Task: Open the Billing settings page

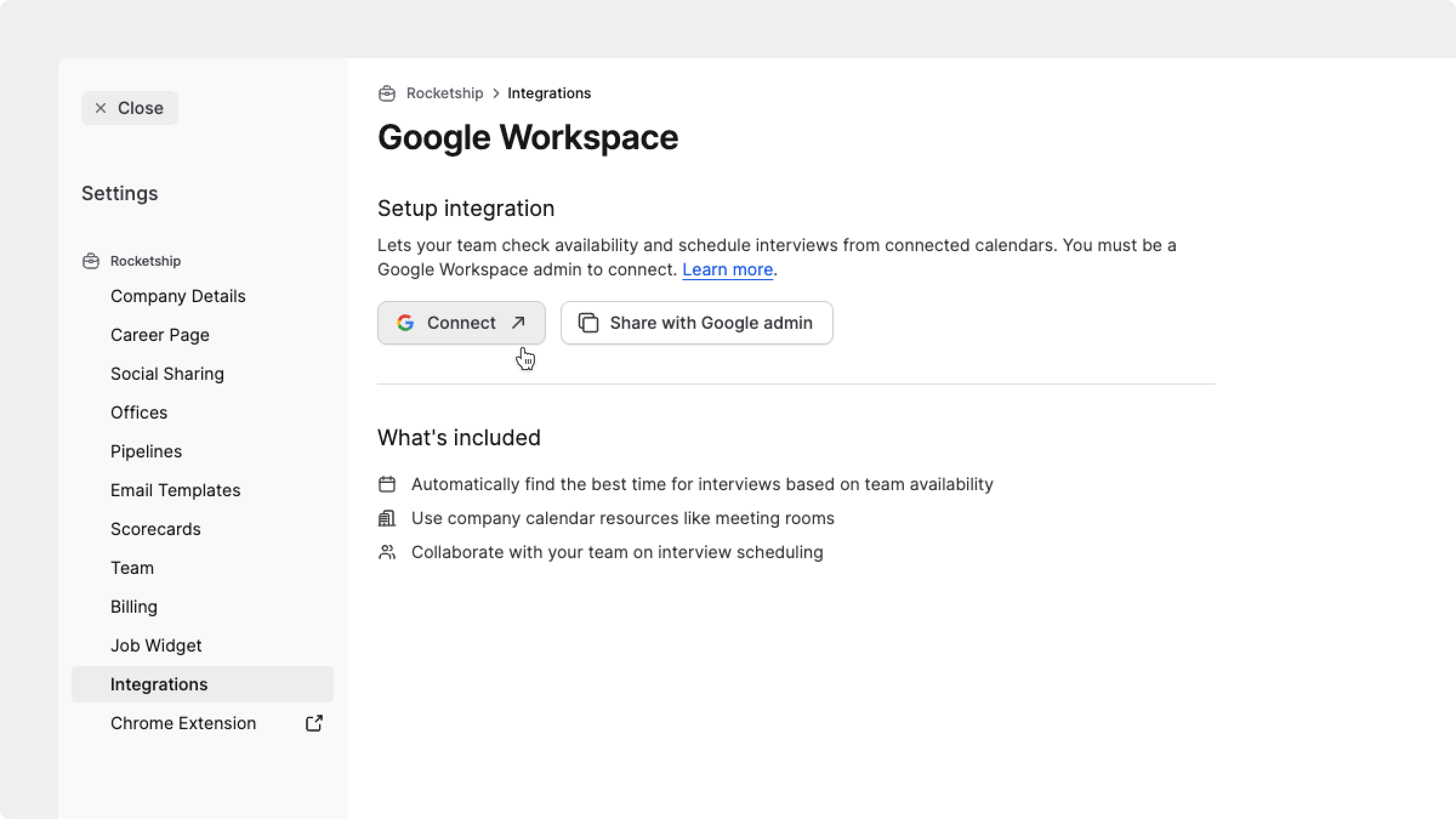Action: 133,607
